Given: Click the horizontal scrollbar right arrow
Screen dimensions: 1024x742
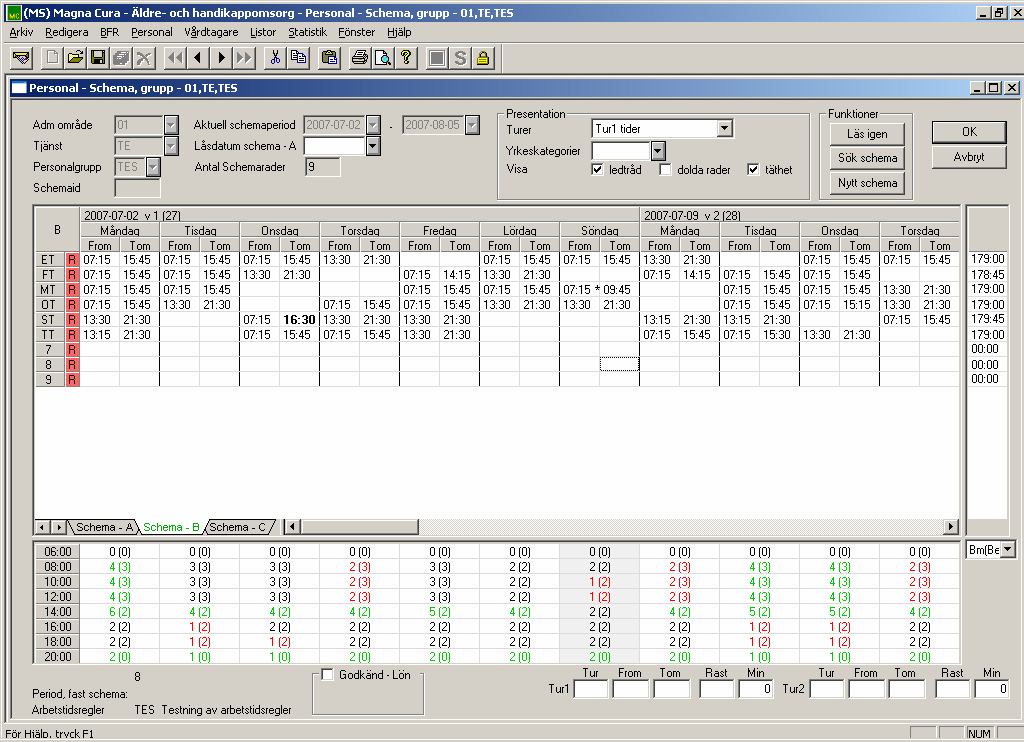Looking at the screenshot, I should [x=951, y=526].
